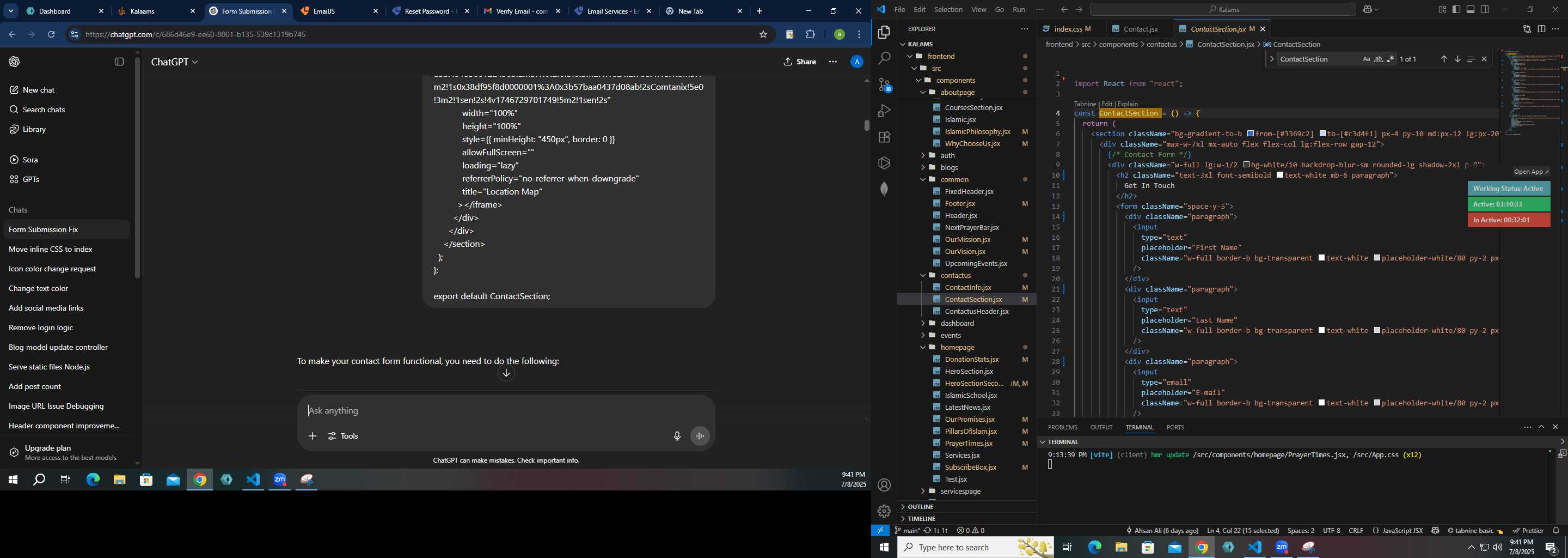Screen dimensions: 1568x558
Task: Click errors and warnings count in status bar
Action: 970,531
